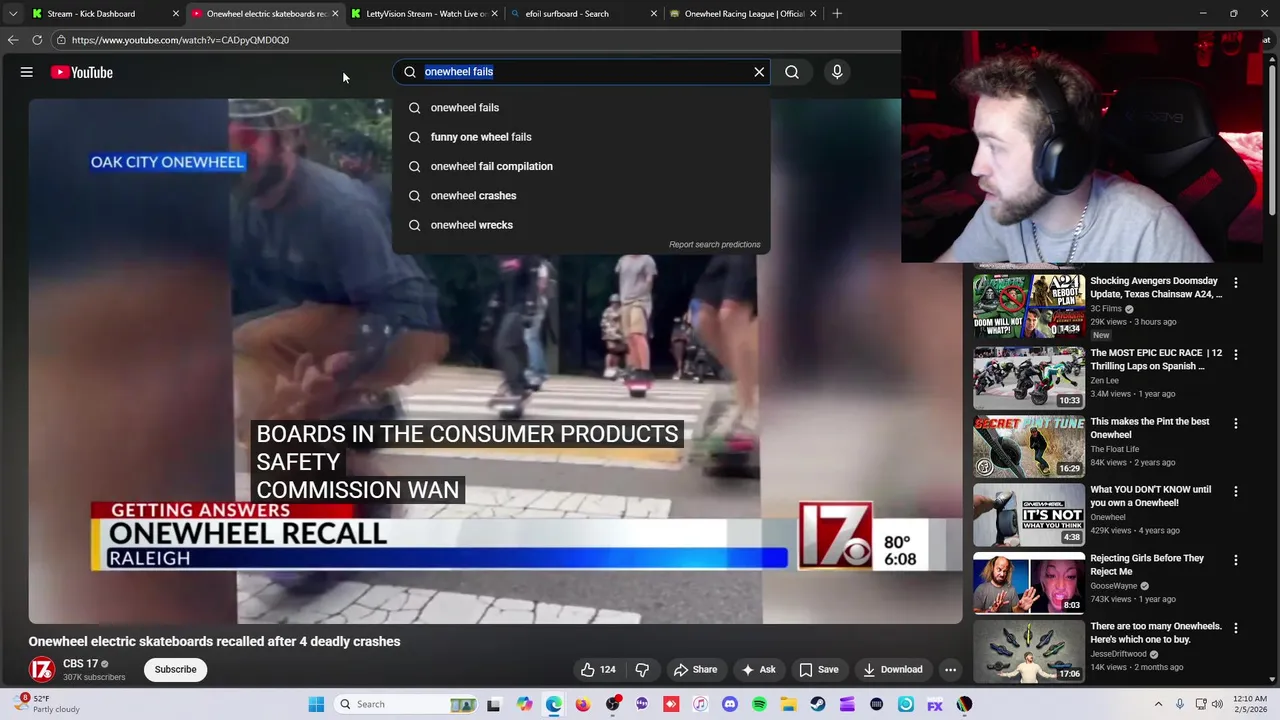Open options for Rejecting Girls video
The image size is (1280, 720).
1236,560
